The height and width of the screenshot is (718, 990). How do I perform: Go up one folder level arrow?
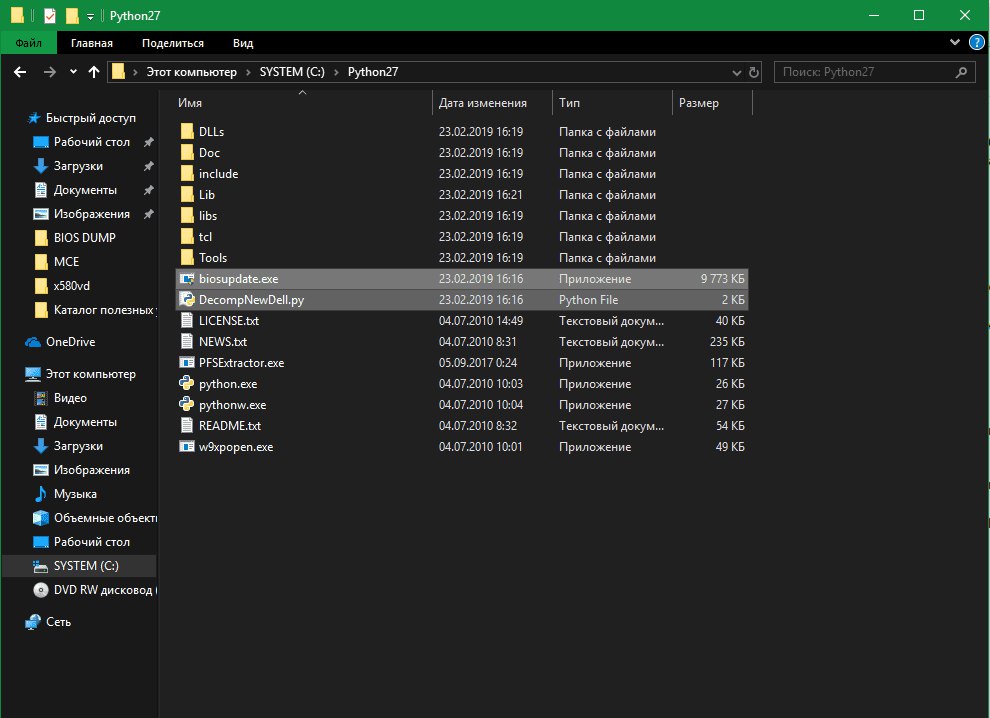click(94, 72)
